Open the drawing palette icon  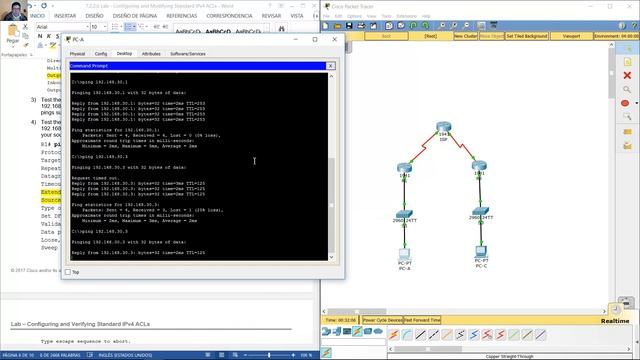pyautogui.click(x=481, y=26)
